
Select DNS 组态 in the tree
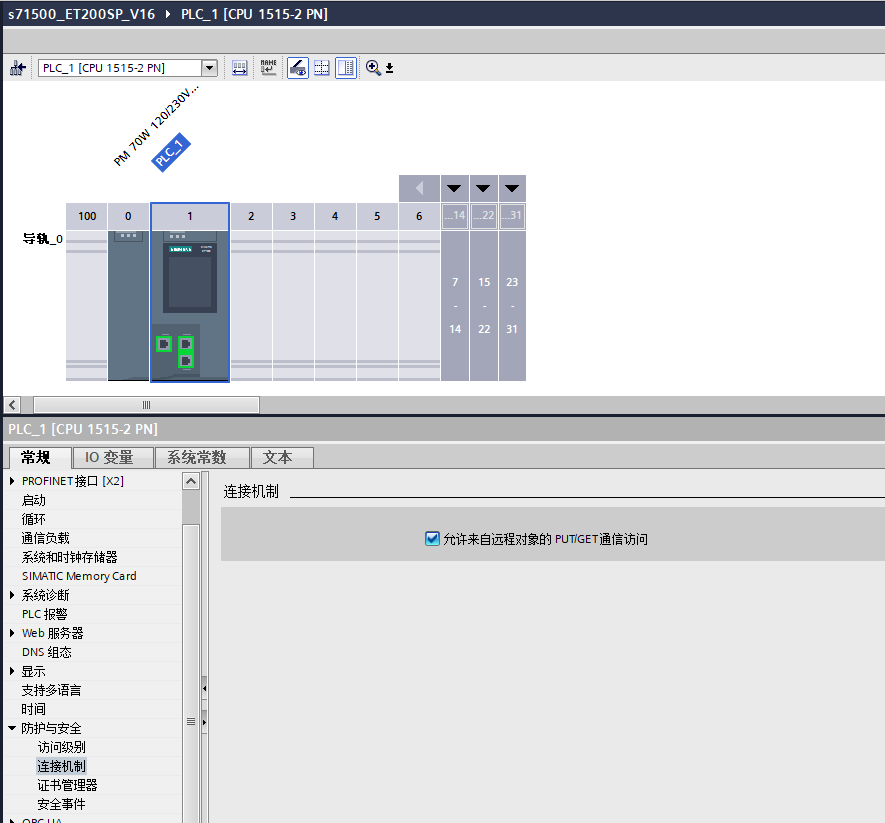tap(47, 652)
